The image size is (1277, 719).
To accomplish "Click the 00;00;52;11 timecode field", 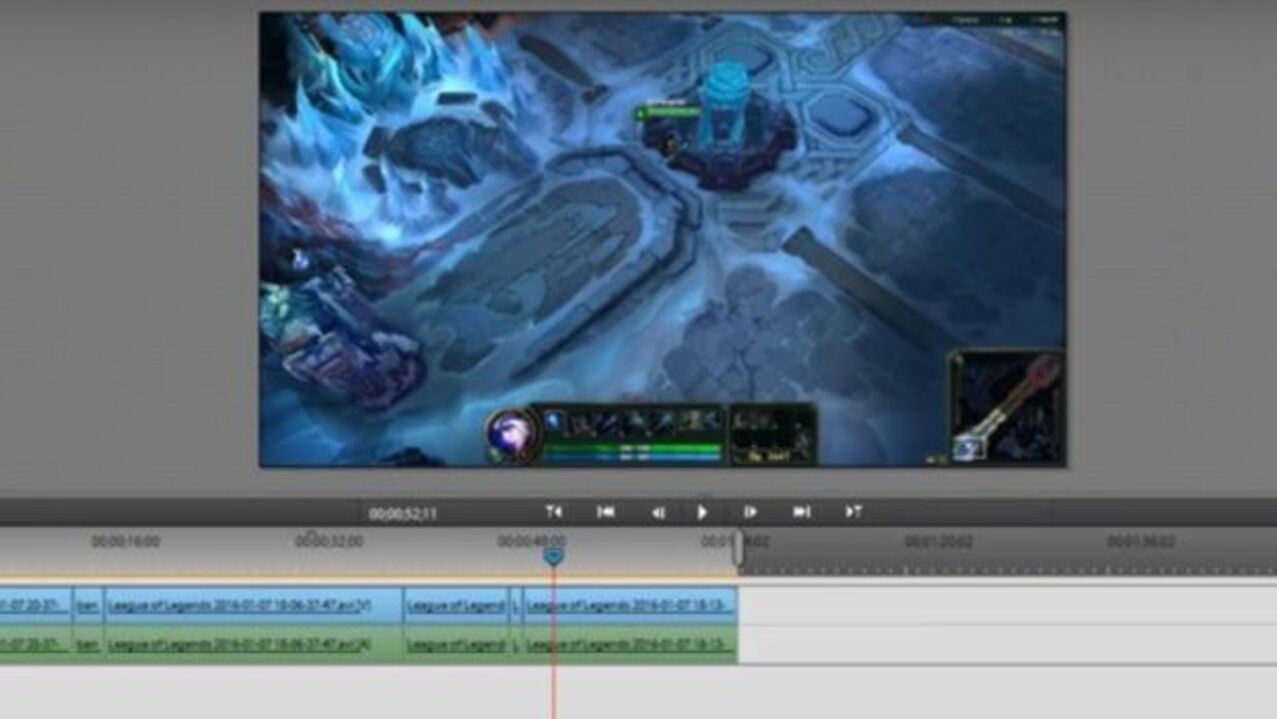I will pyautogui.click(x=403, y=514).
